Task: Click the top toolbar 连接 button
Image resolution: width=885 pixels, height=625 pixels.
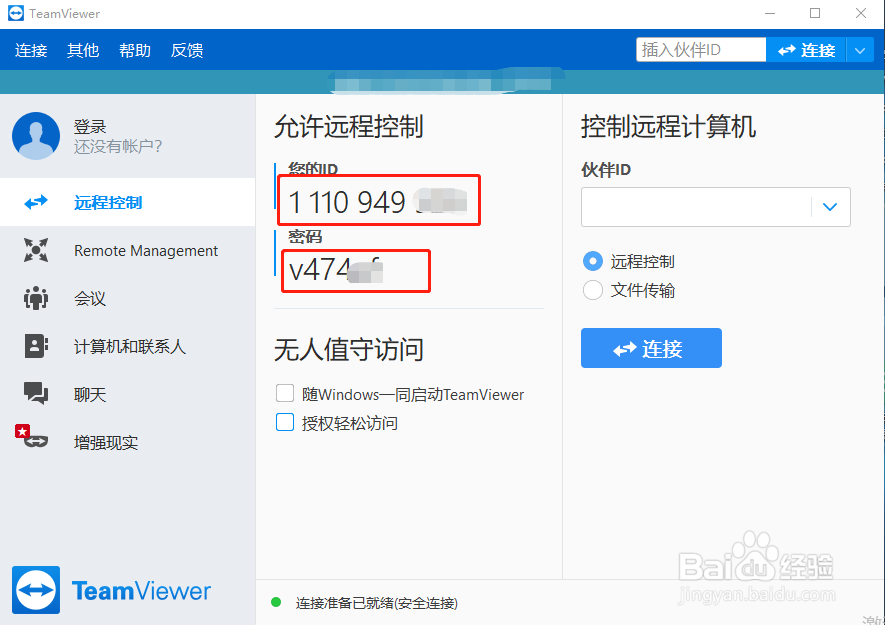Action: pyautogui.click(x=806, y=50)
